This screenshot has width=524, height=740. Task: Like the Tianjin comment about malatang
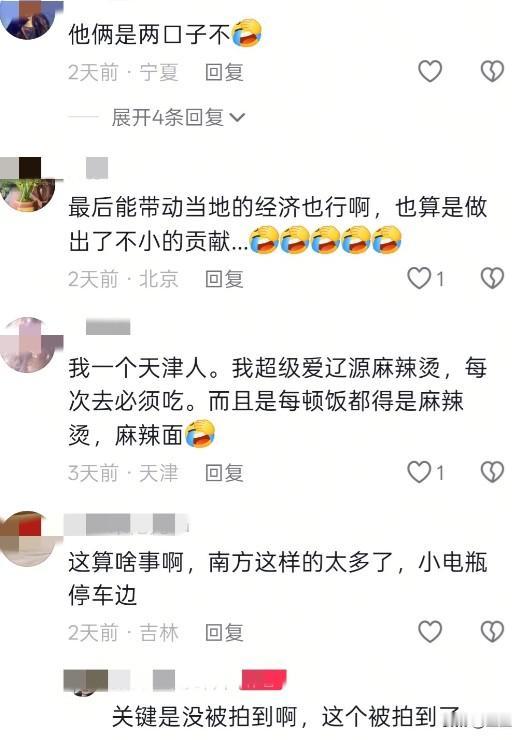coord(419,472)
